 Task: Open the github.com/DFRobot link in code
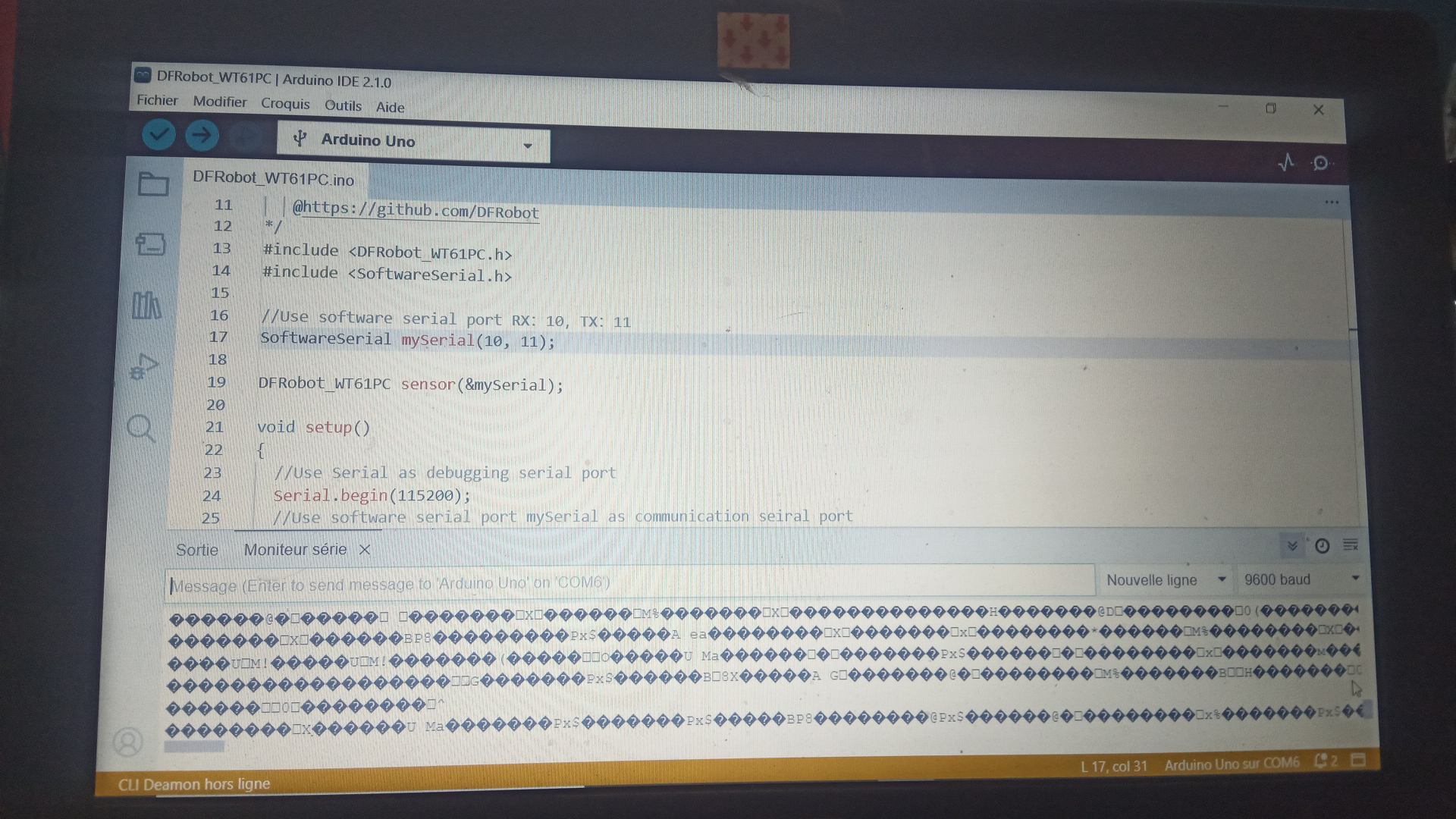point(420,211)
